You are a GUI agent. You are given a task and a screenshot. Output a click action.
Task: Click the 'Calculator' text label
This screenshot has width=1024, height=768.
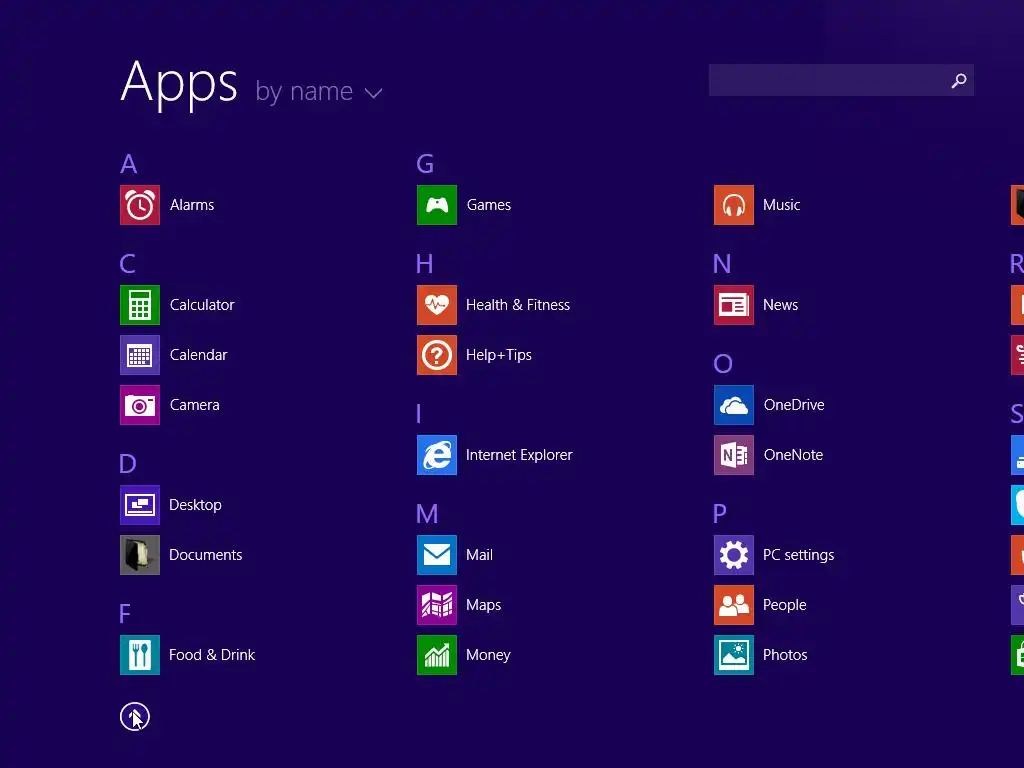point(202,305)
